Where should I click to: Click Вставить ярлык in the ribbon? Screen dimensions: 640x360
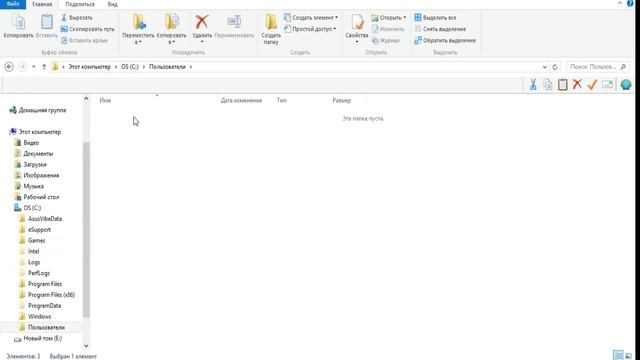[84, 40]
